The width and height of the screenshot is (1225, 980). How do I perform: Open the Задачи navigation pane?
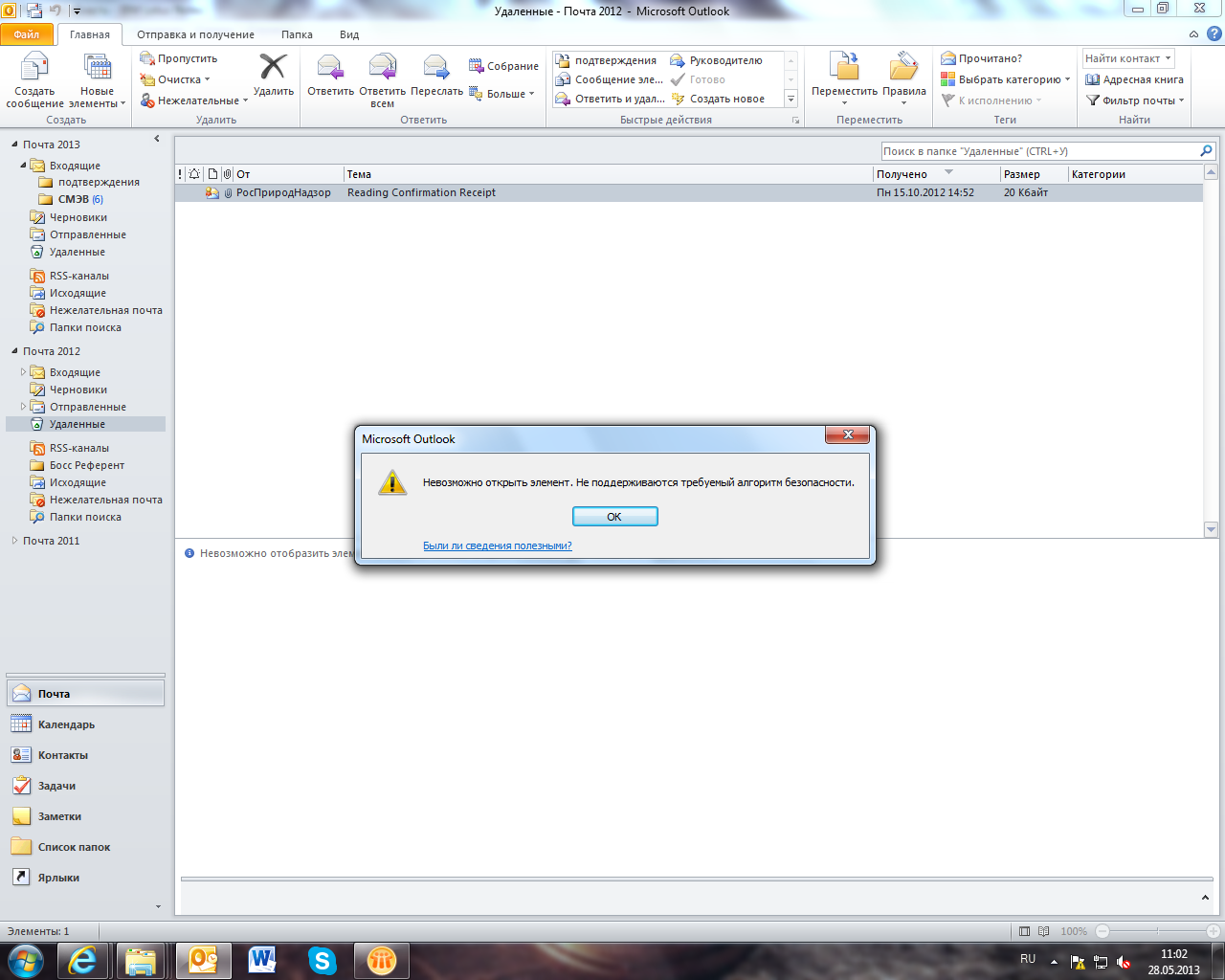(x=85, y=786)
